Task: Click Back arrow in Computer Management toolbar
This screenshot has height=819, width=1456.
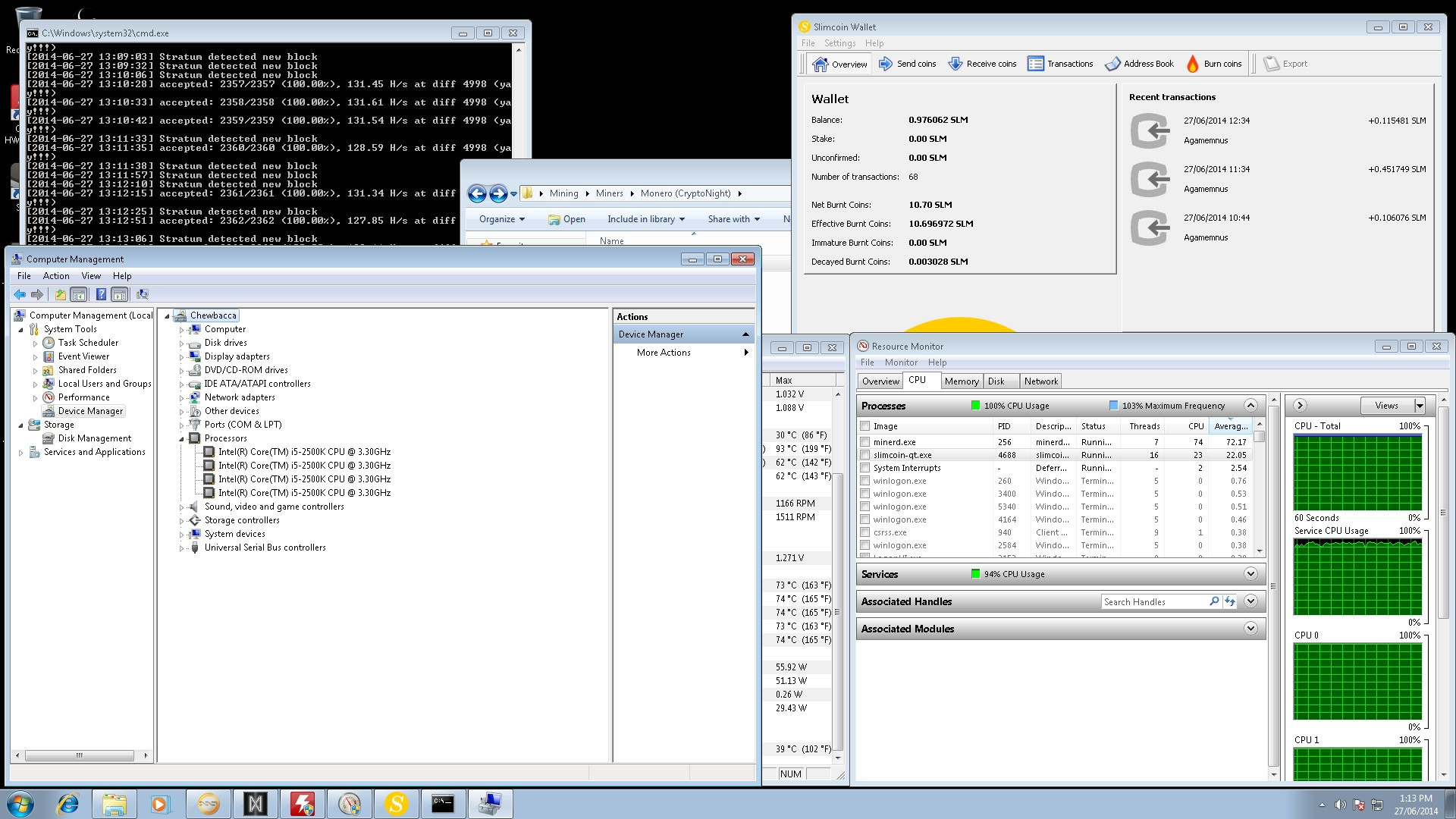Action: click(x=20, y=295)
